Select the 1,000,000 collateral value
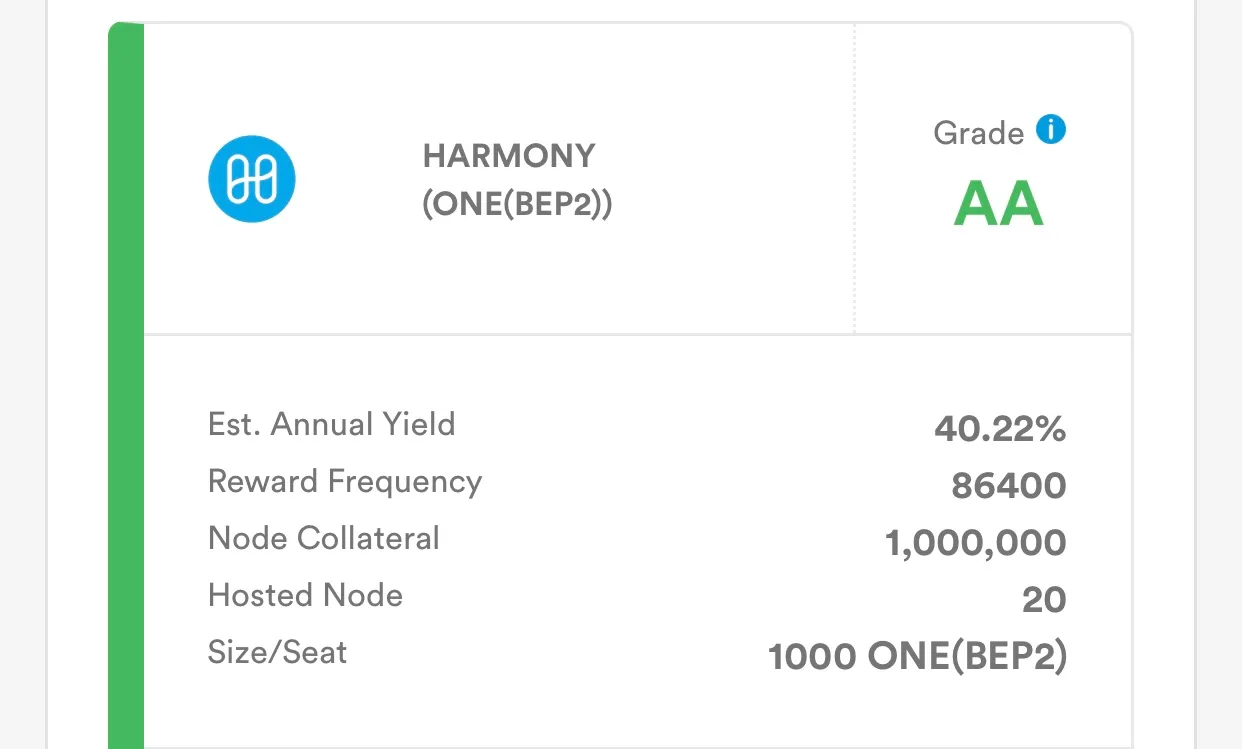This screenshot has height=749, width=1242. click(976, 543)
